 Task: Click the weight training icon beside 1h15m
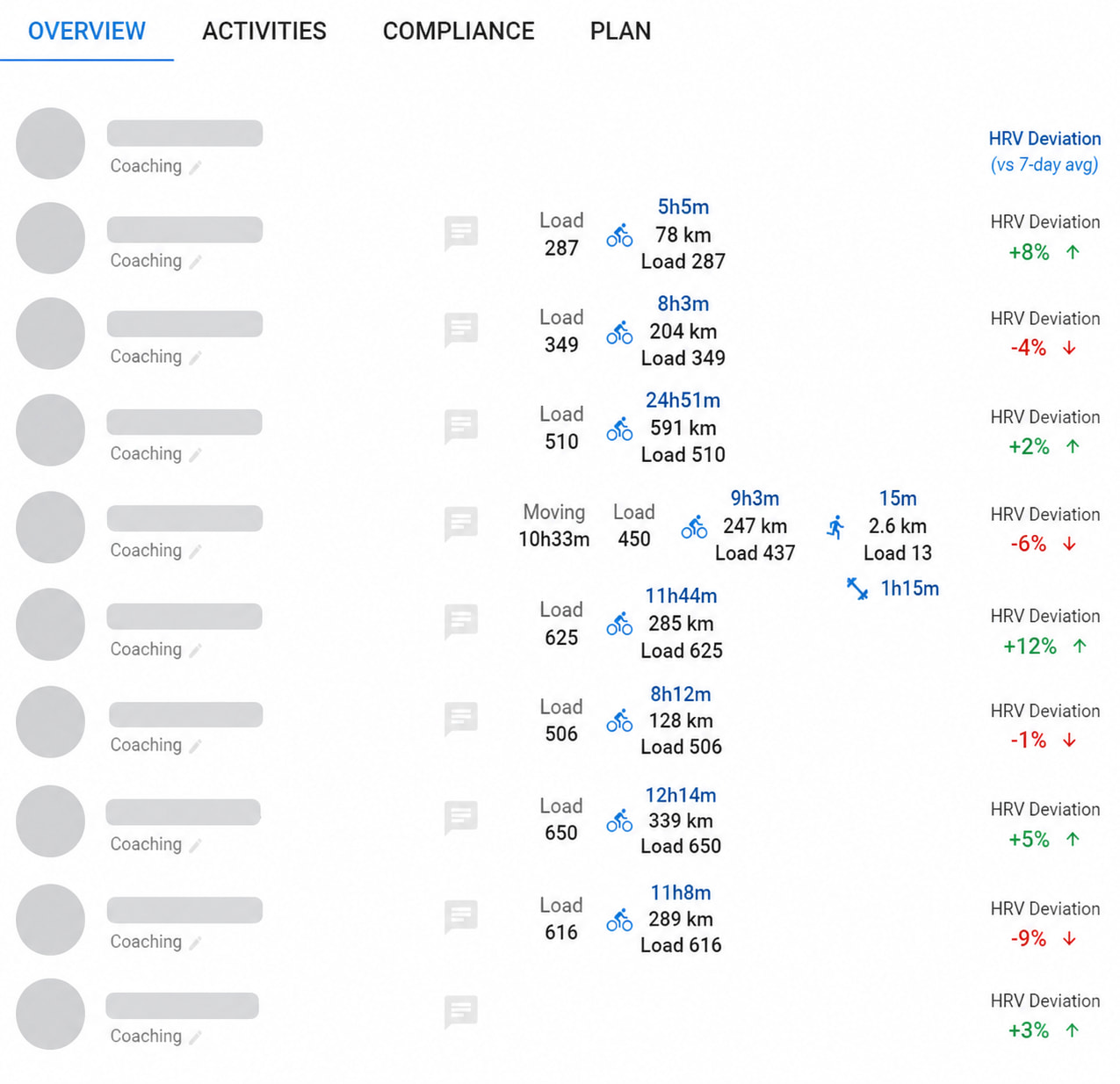click(x=857, y=588)
